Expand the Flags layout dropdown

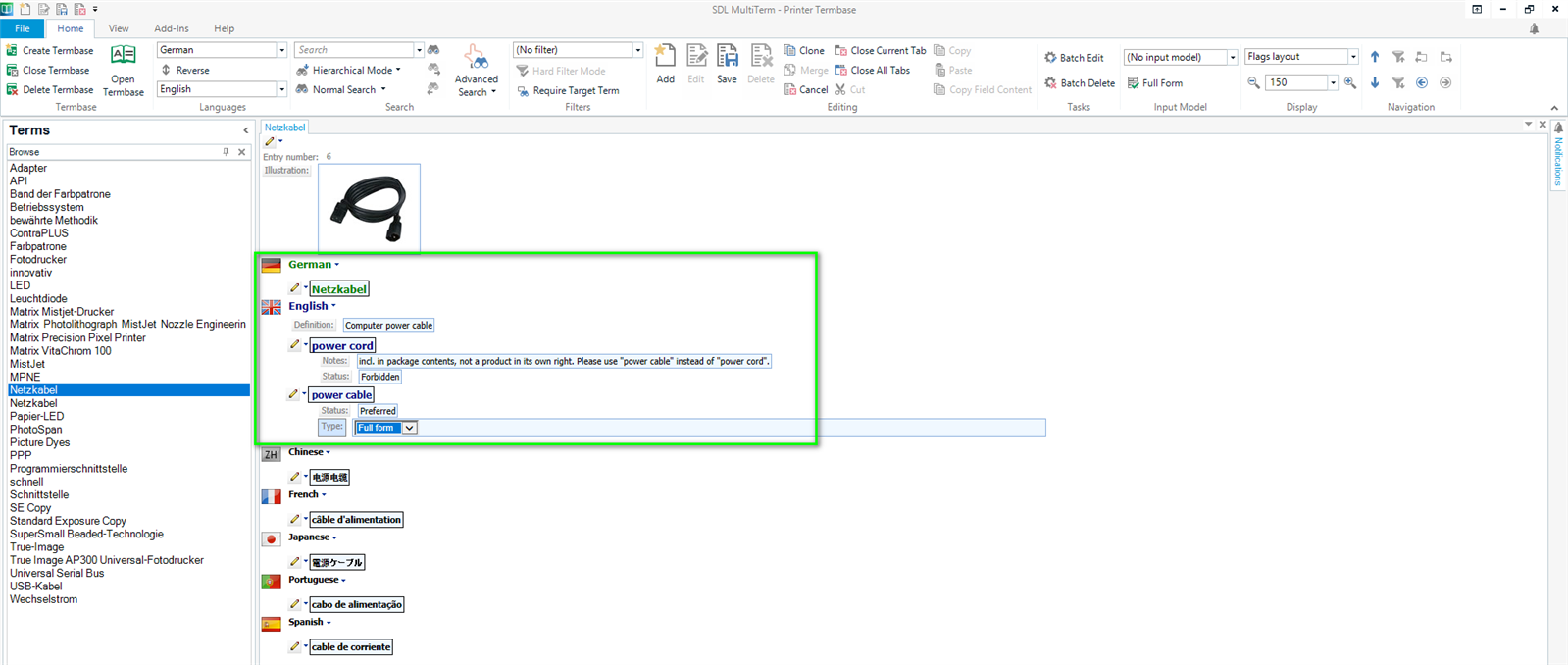tap(1353, 57)
